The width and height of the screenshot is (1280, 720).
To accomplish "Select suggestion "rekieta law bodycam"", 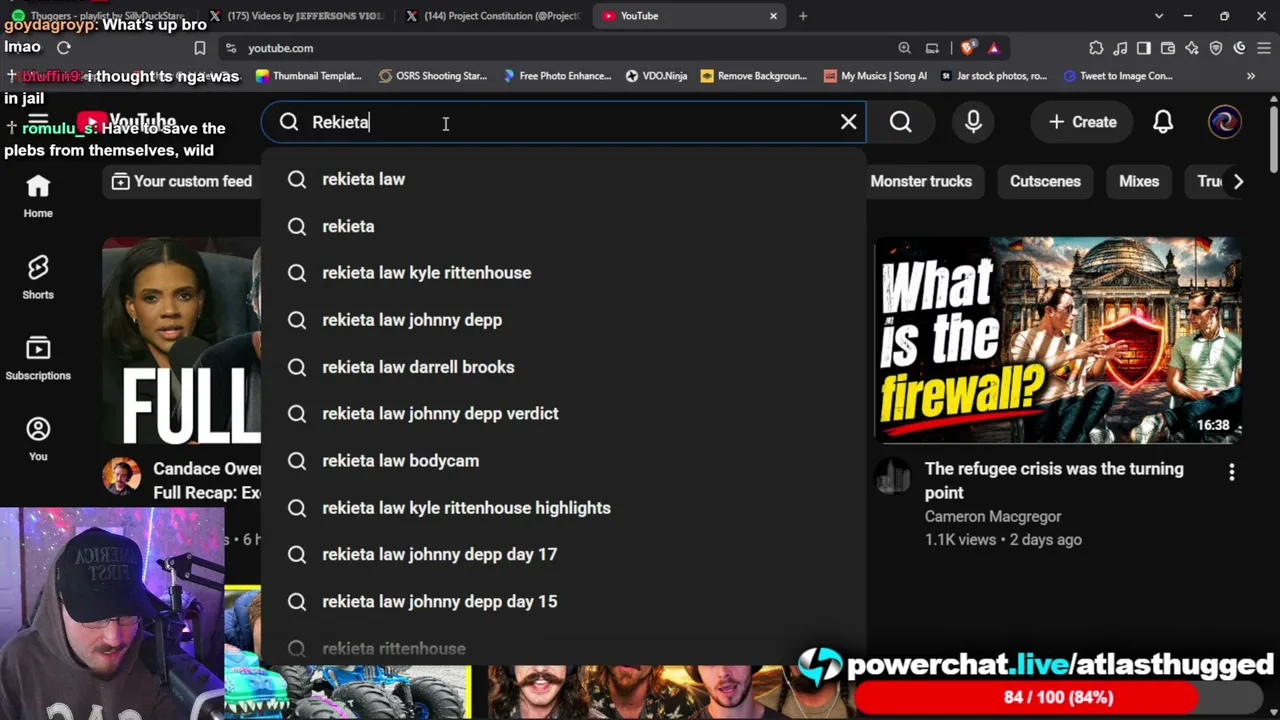I will pyautogui.click(x=563, y=461).
